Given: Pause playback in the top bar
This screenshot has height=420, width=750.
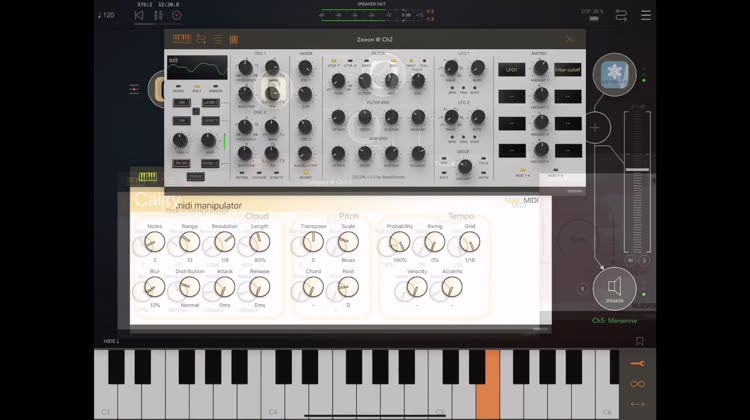Looking at the screenshot, I should [158, 15].
